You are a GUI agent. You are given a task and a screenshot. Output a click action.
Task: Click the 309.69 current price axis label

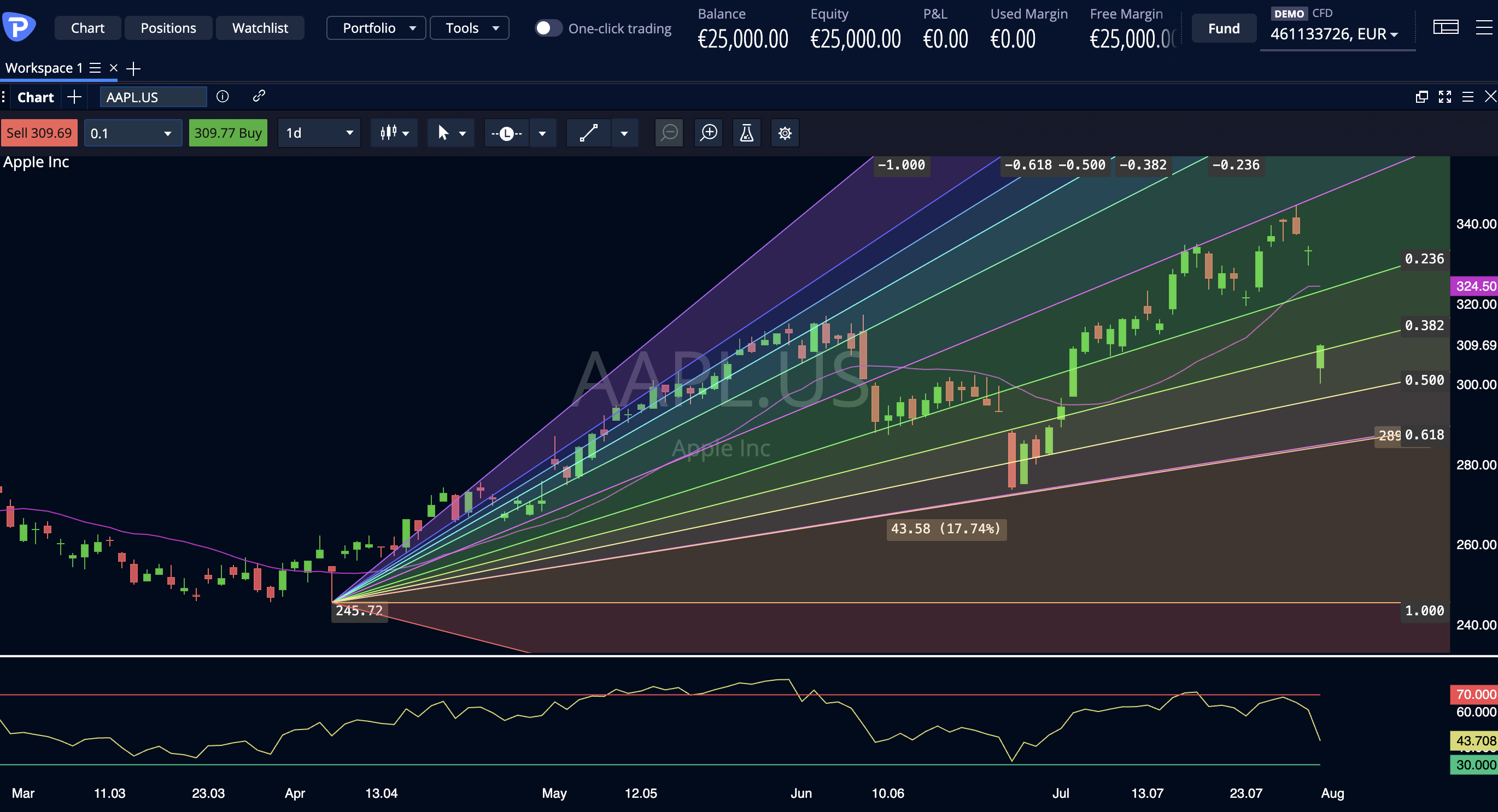pos(1476,345)
